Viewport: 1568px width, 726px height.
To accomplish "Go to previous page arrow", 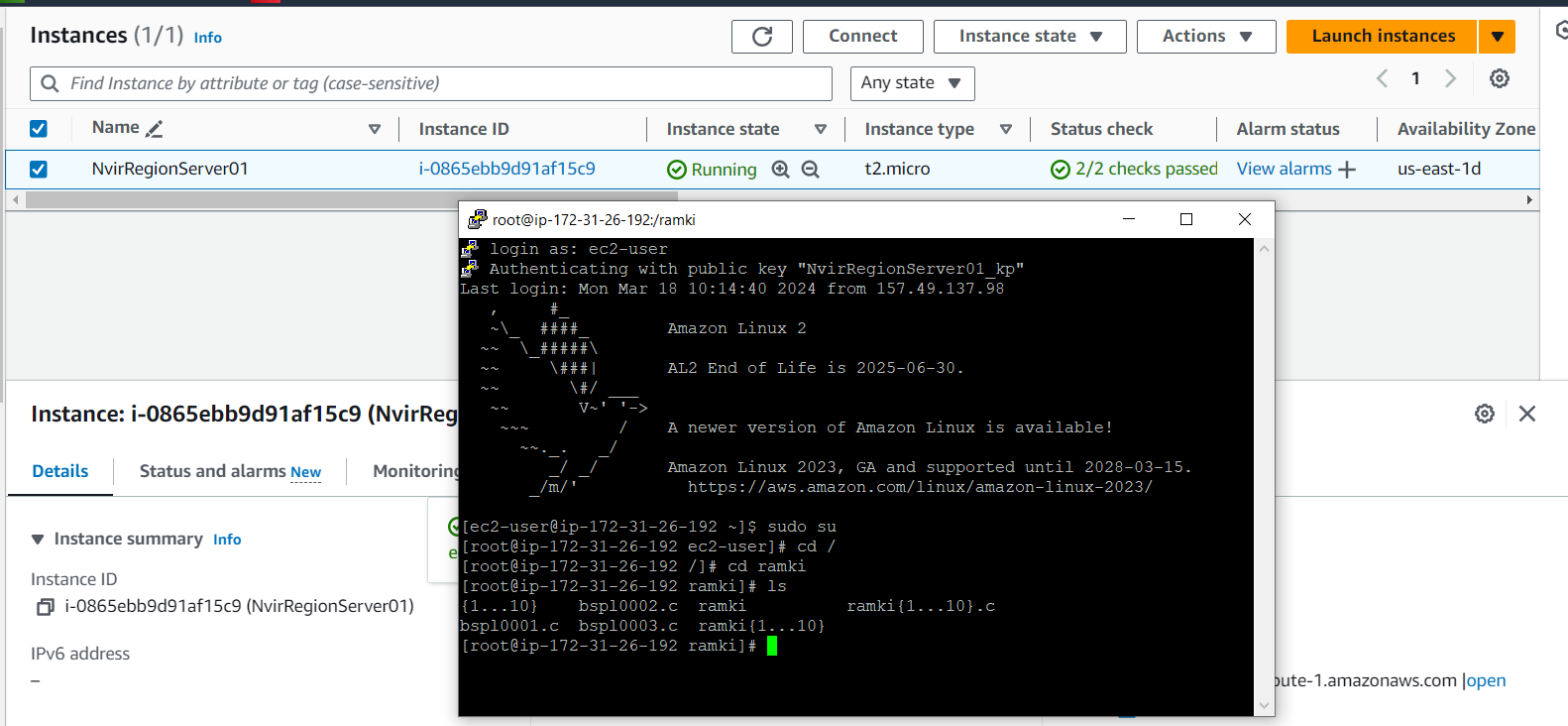I will 1382,78.
